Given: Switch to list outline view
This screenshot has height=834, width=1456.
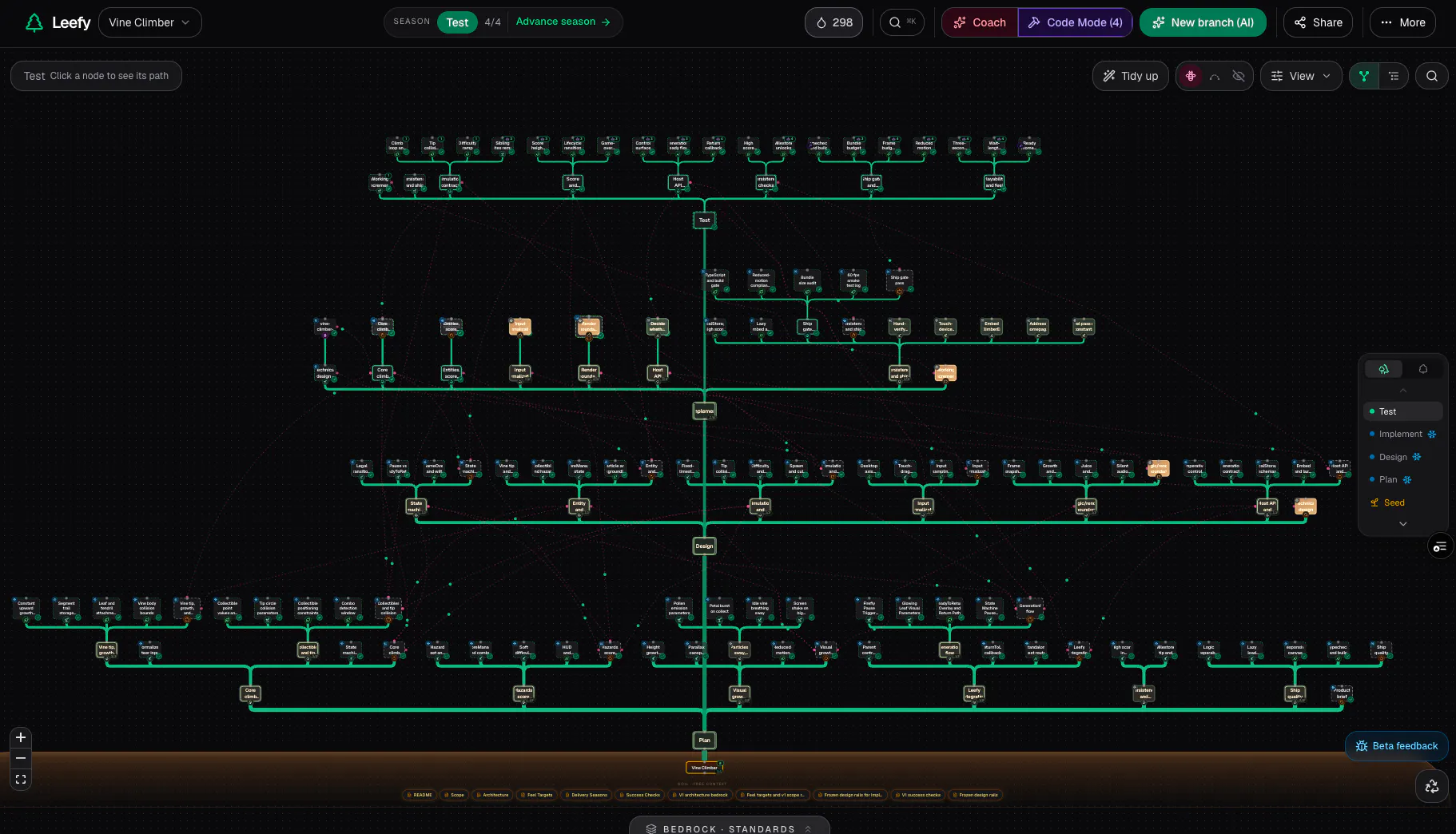Looking at the screenshot, I should (1394, 76).
